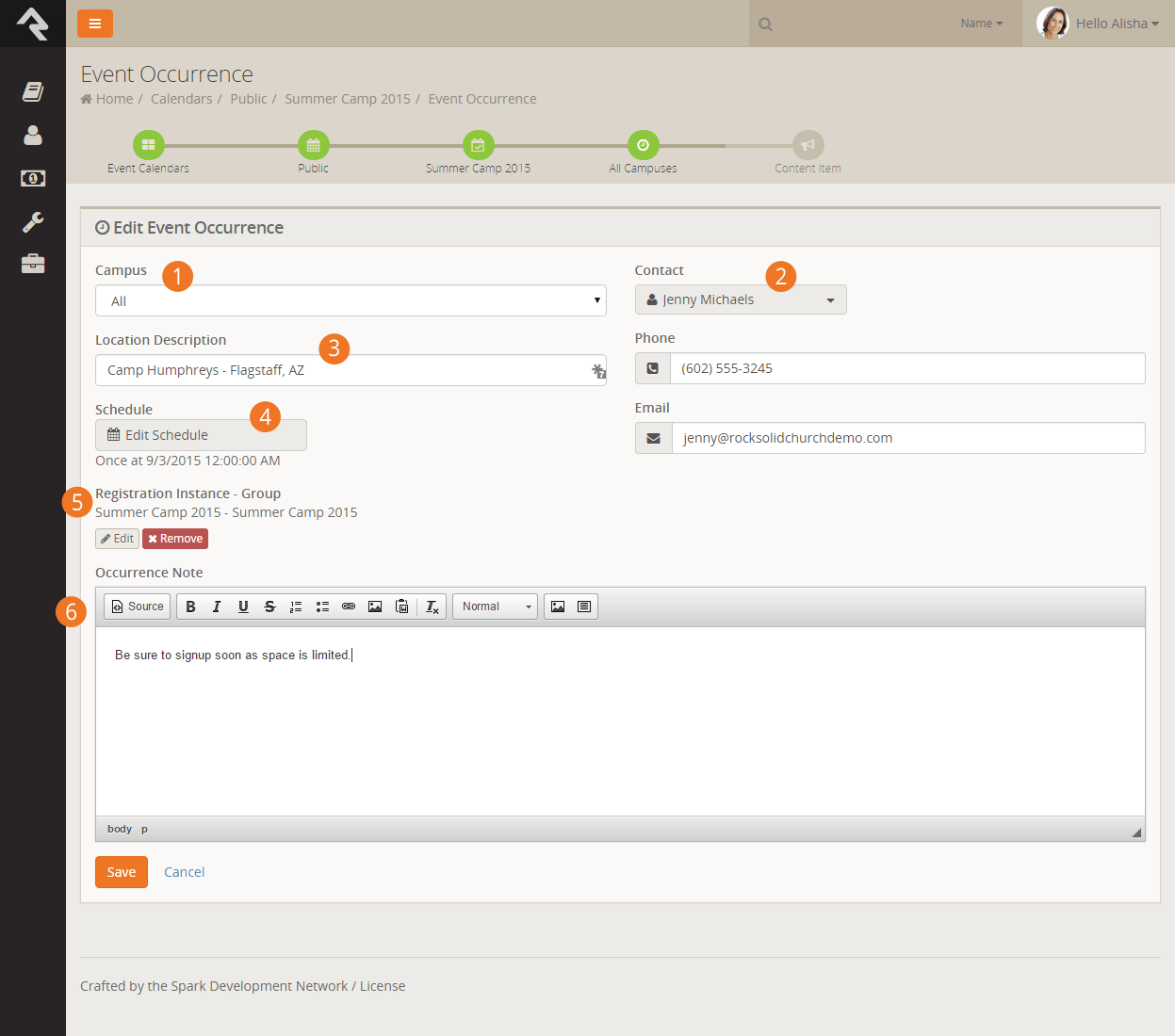Screen dimensions: 1175x1036
Task: Expand the Campus dropdown
Action: [351, 301]
